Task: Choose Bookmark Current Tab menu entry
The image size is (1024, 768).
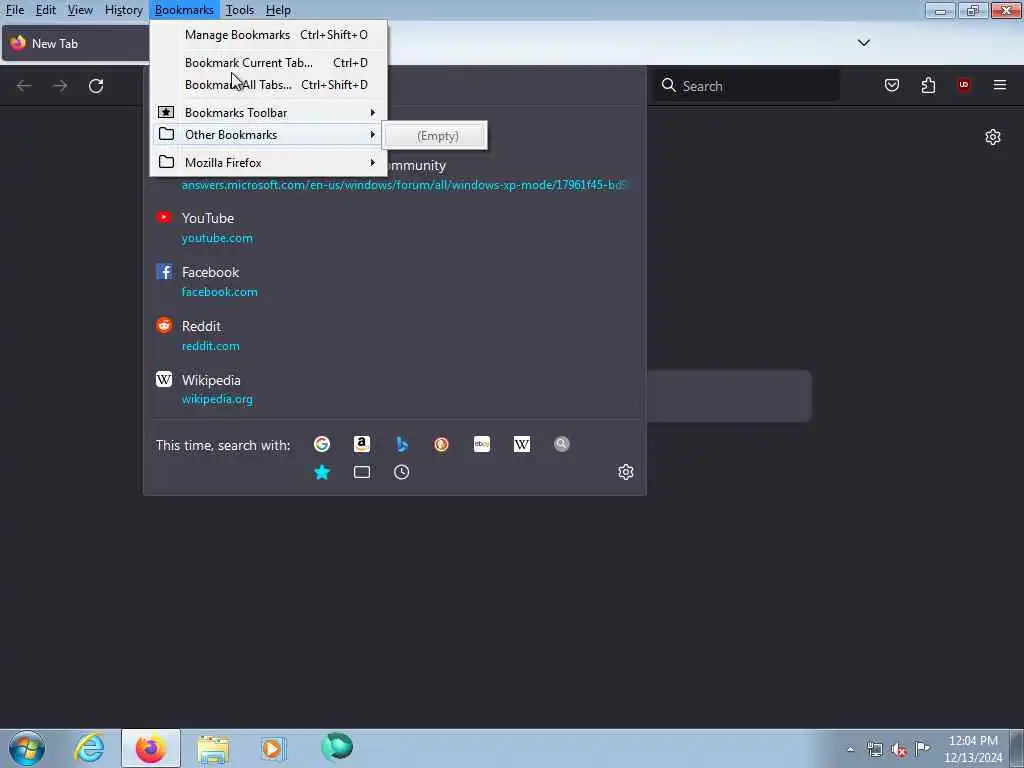Action: [269, 63]
